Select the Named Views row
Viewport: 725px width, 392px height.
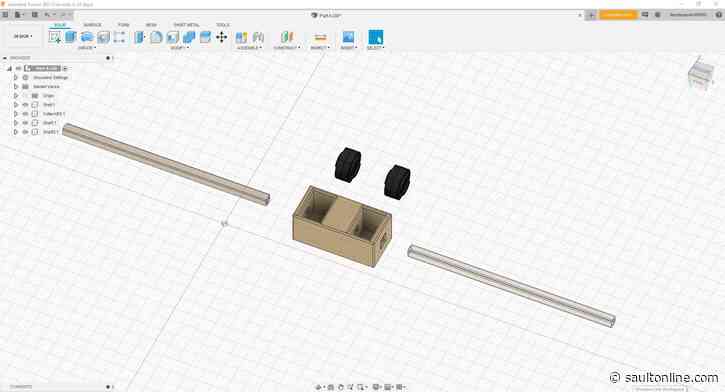[x=46, y=86]
